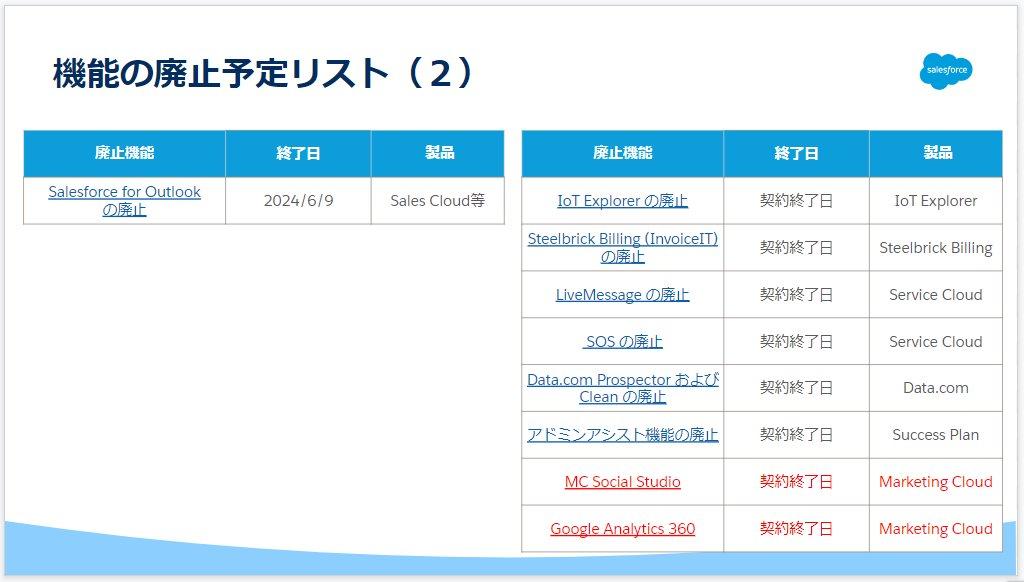
Task: Open the LiveMessage の廃止 link
Action: pyautogui.click(x=622, y=295)
